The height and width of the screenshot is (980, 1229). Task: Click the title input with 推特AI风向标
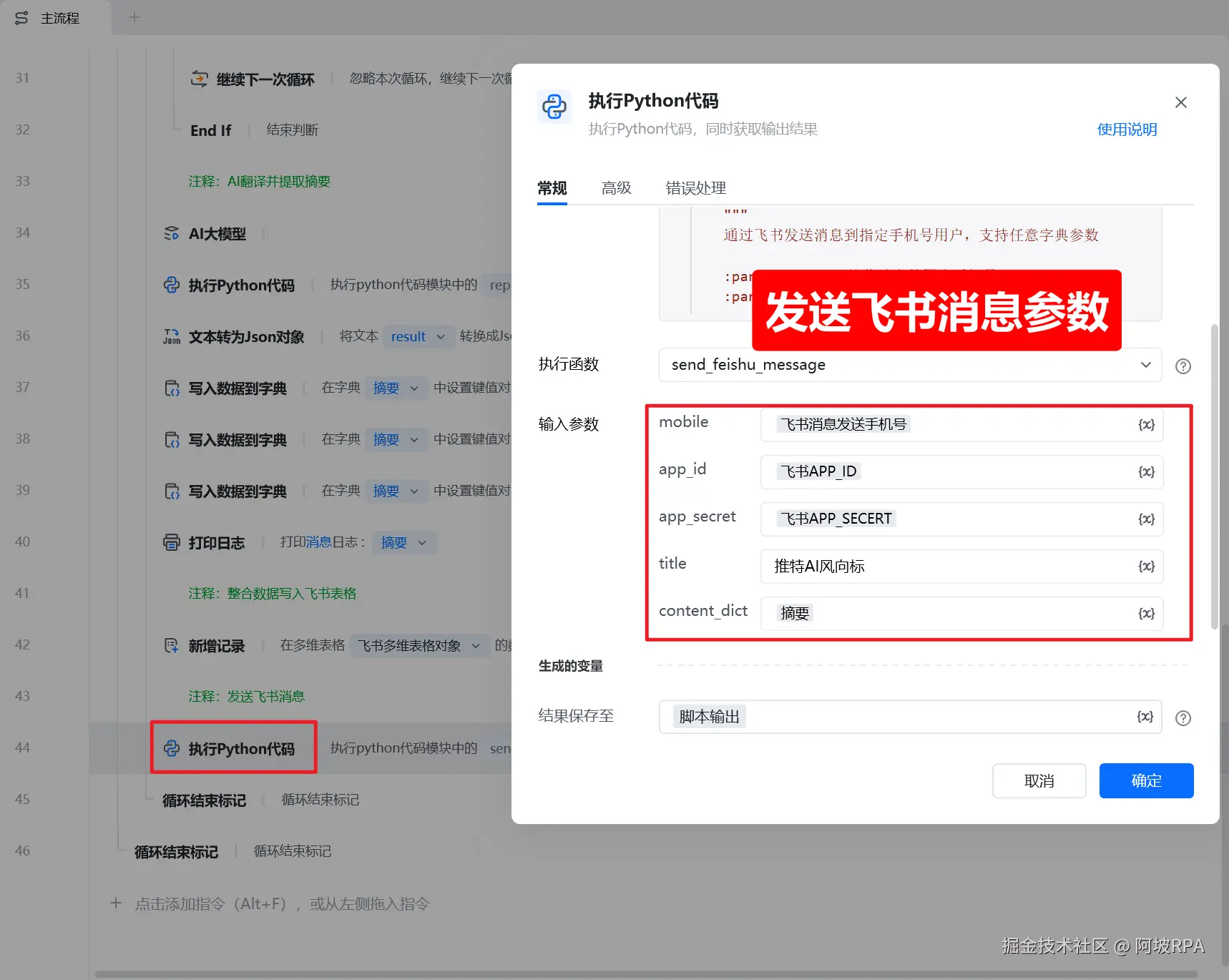point(961,567)
